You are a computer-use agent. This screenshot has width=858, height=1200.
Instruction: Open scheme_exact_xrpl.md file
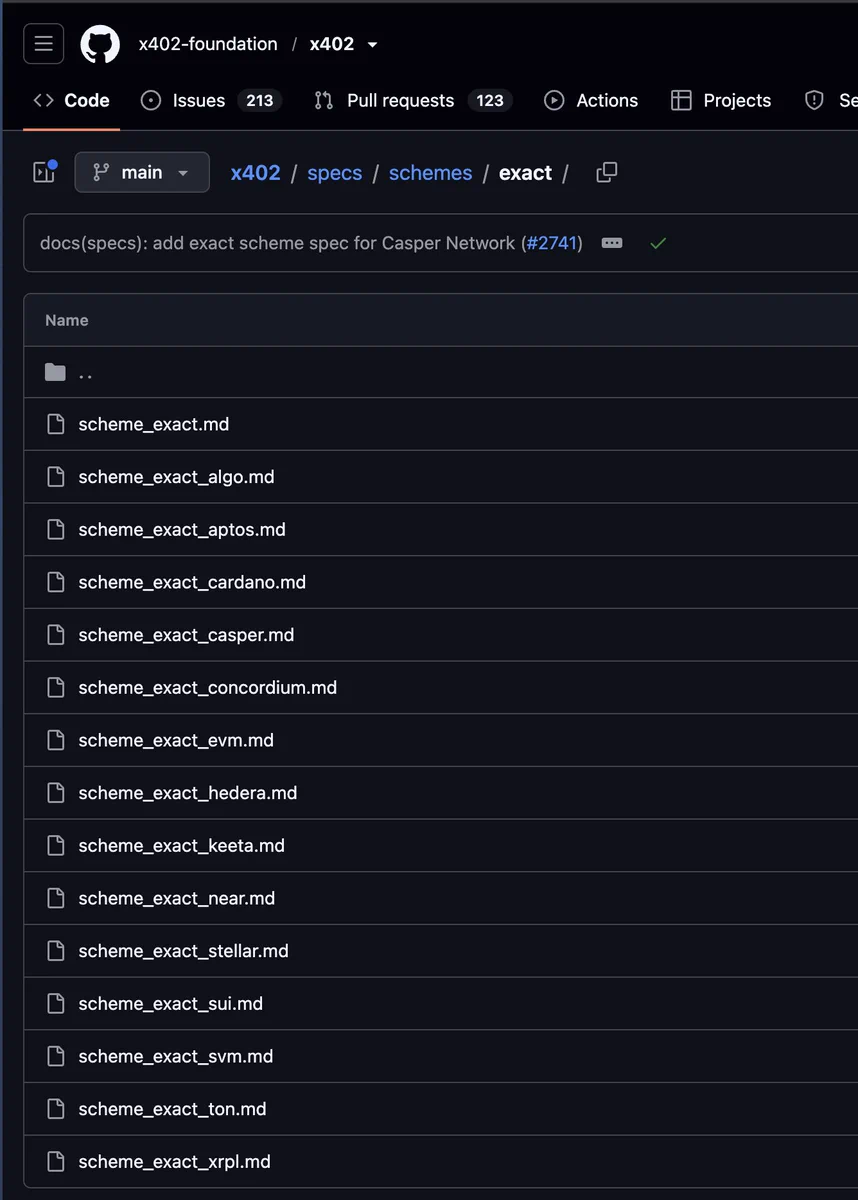click(175, 1162)
